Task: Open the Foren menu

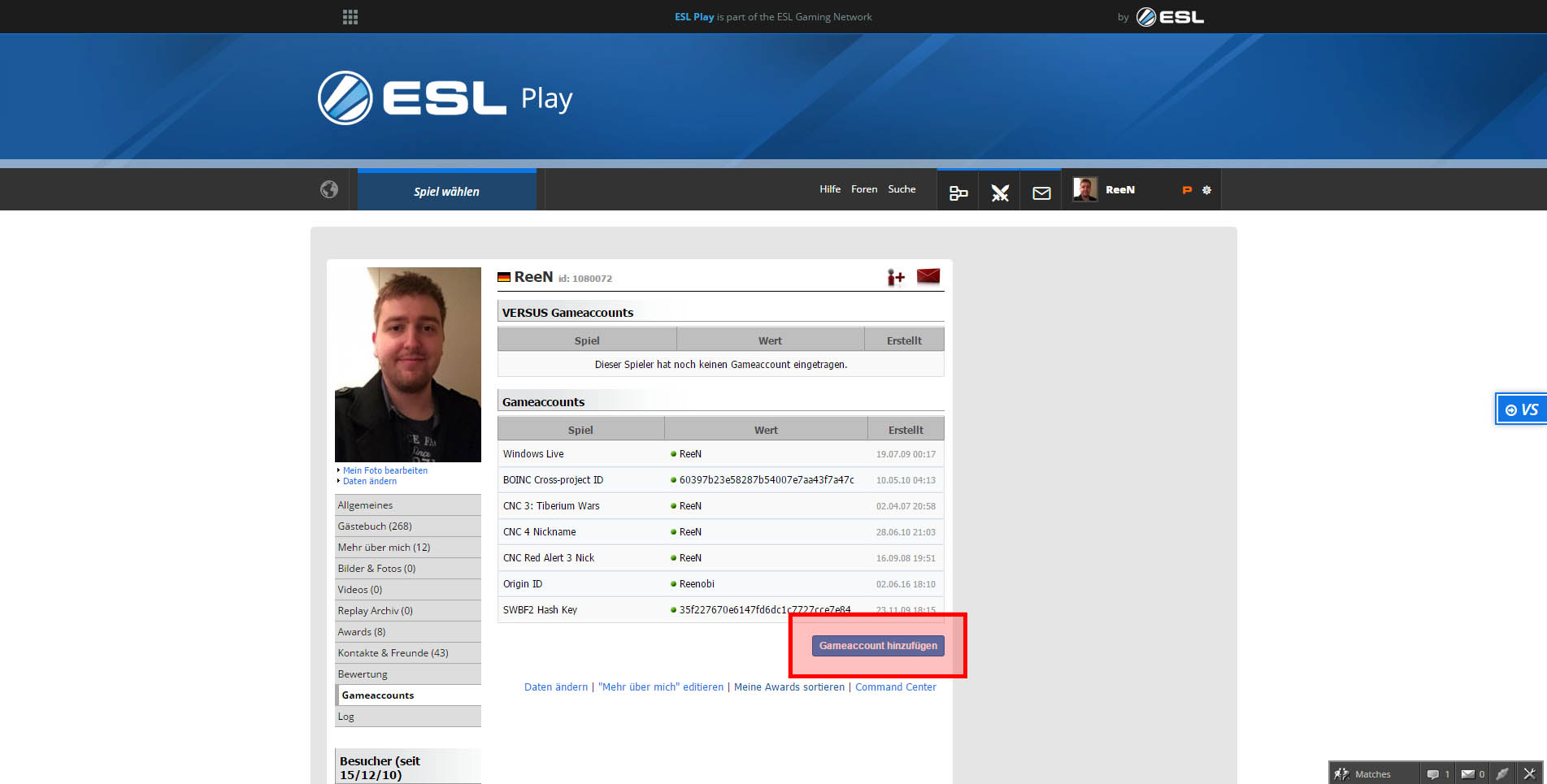Action: [x=864, y=189]
